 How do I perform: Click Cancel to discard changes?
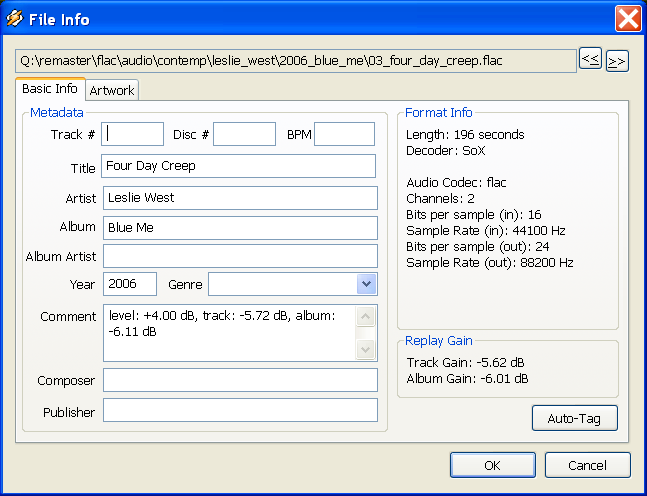click(587, 465)
